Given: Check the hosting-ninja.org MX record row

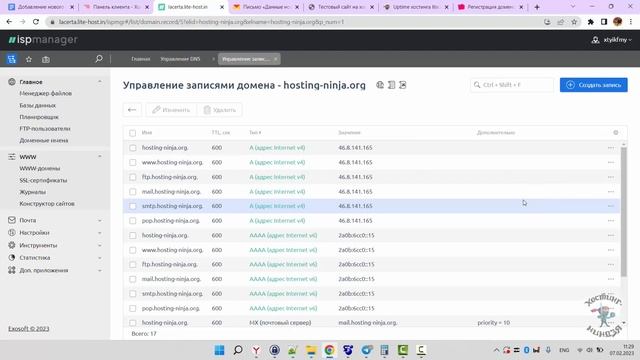Looking at the screenshot, I should pos(133,323).
